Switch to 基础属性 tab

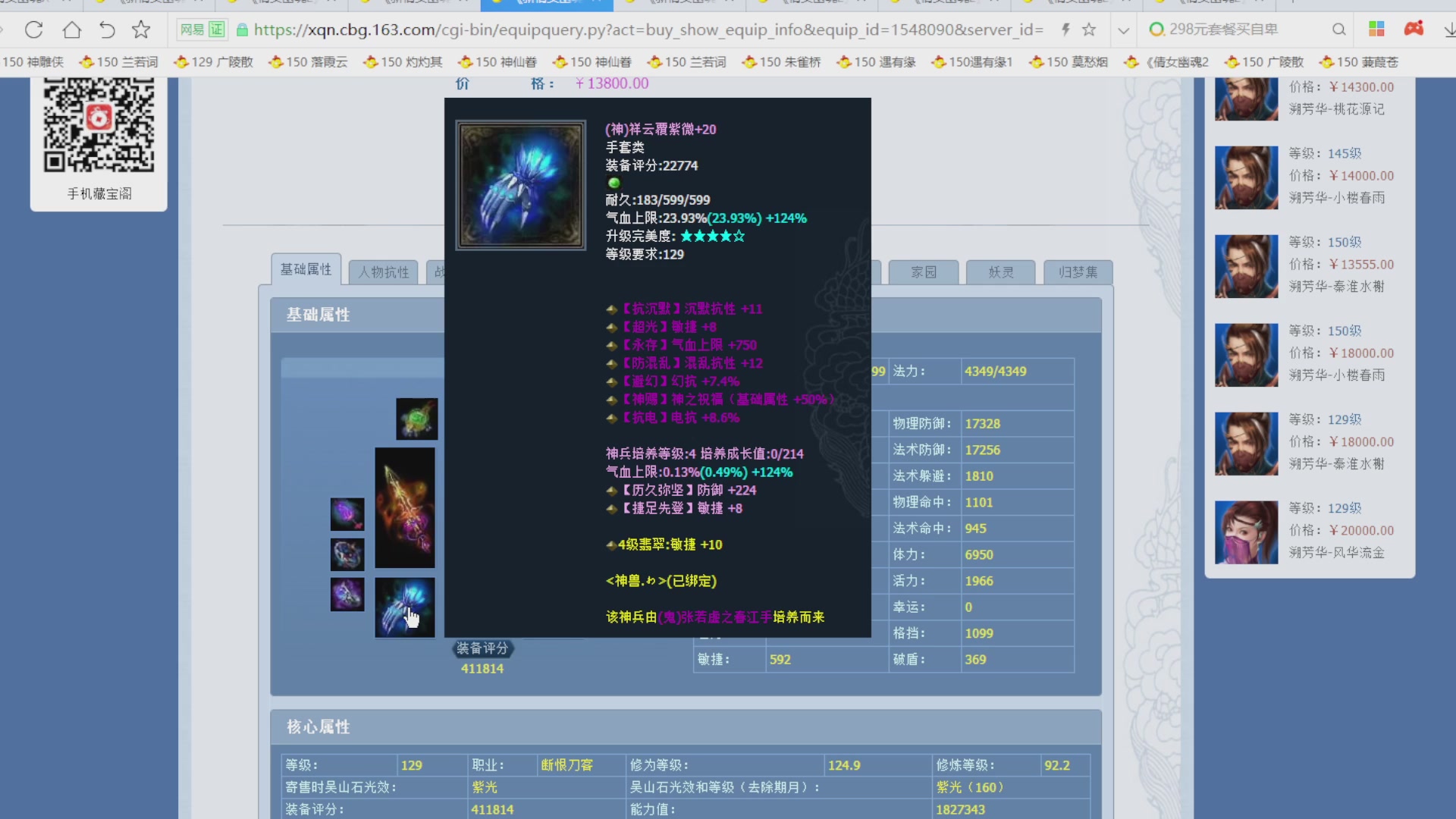[x=306, y=270]
